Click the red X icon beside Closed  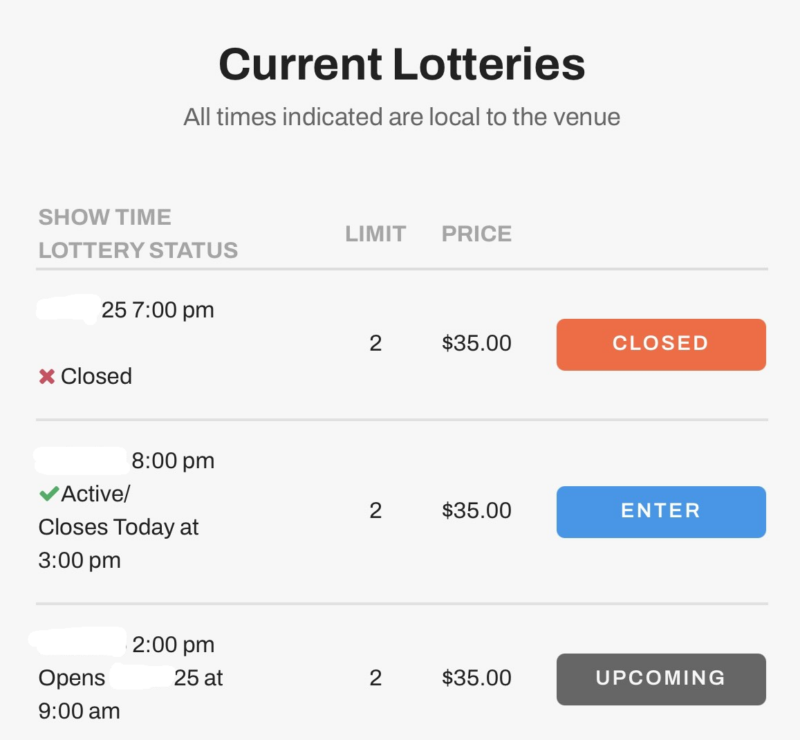[x=46, y=377]
